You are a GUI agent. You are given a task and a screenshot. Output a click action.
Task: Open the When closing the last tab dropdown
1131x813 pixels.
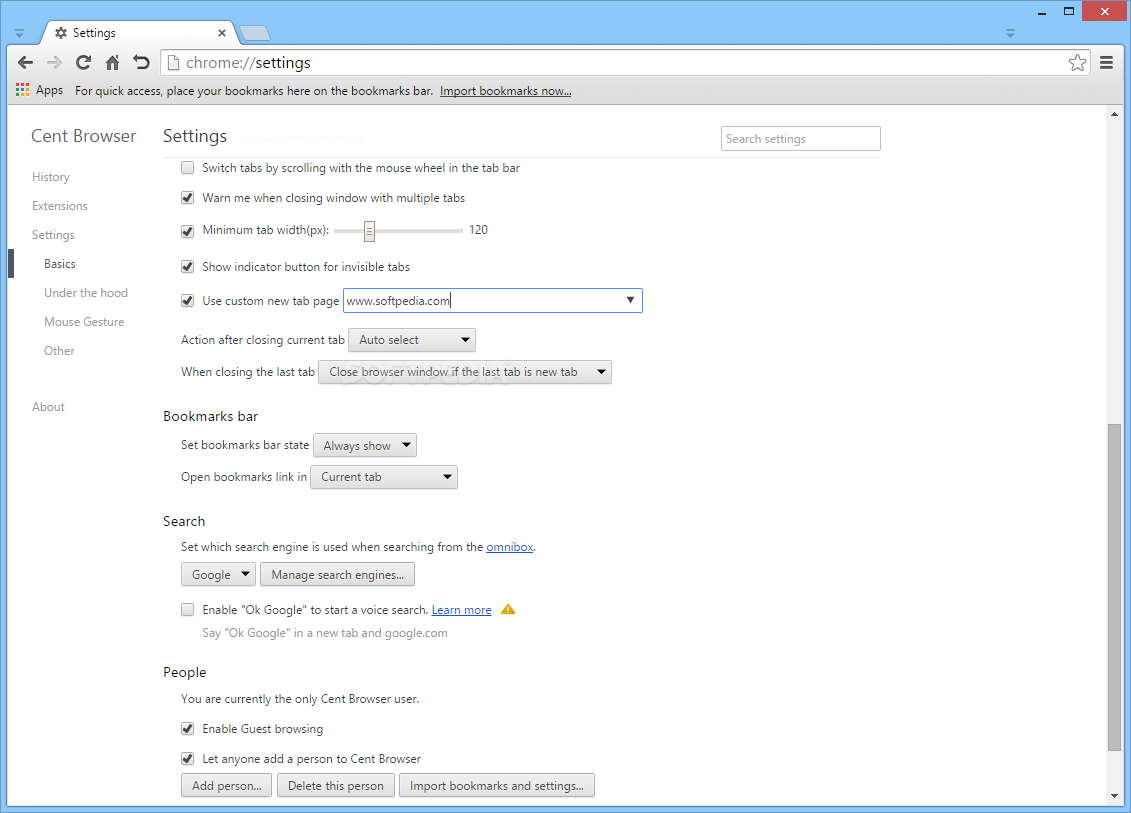465,372
